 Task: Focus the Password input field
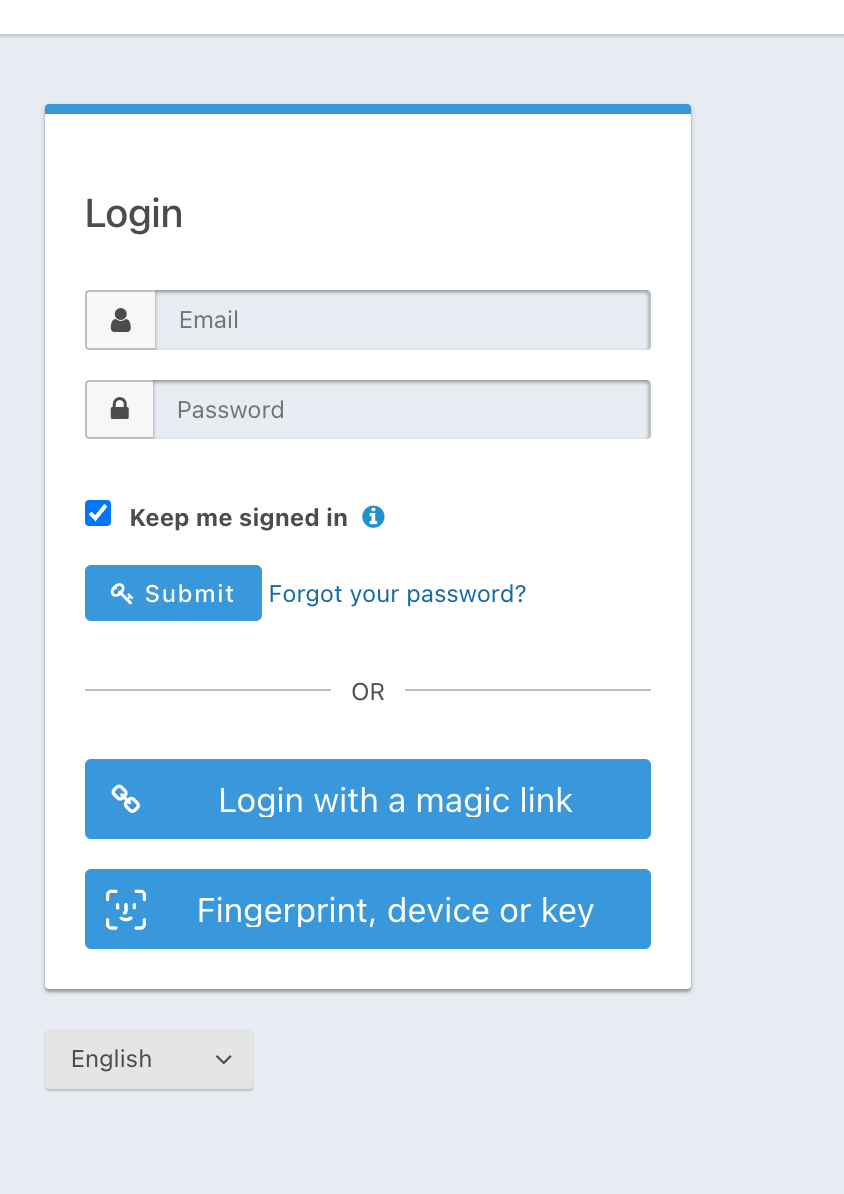[x=401, y=409]
